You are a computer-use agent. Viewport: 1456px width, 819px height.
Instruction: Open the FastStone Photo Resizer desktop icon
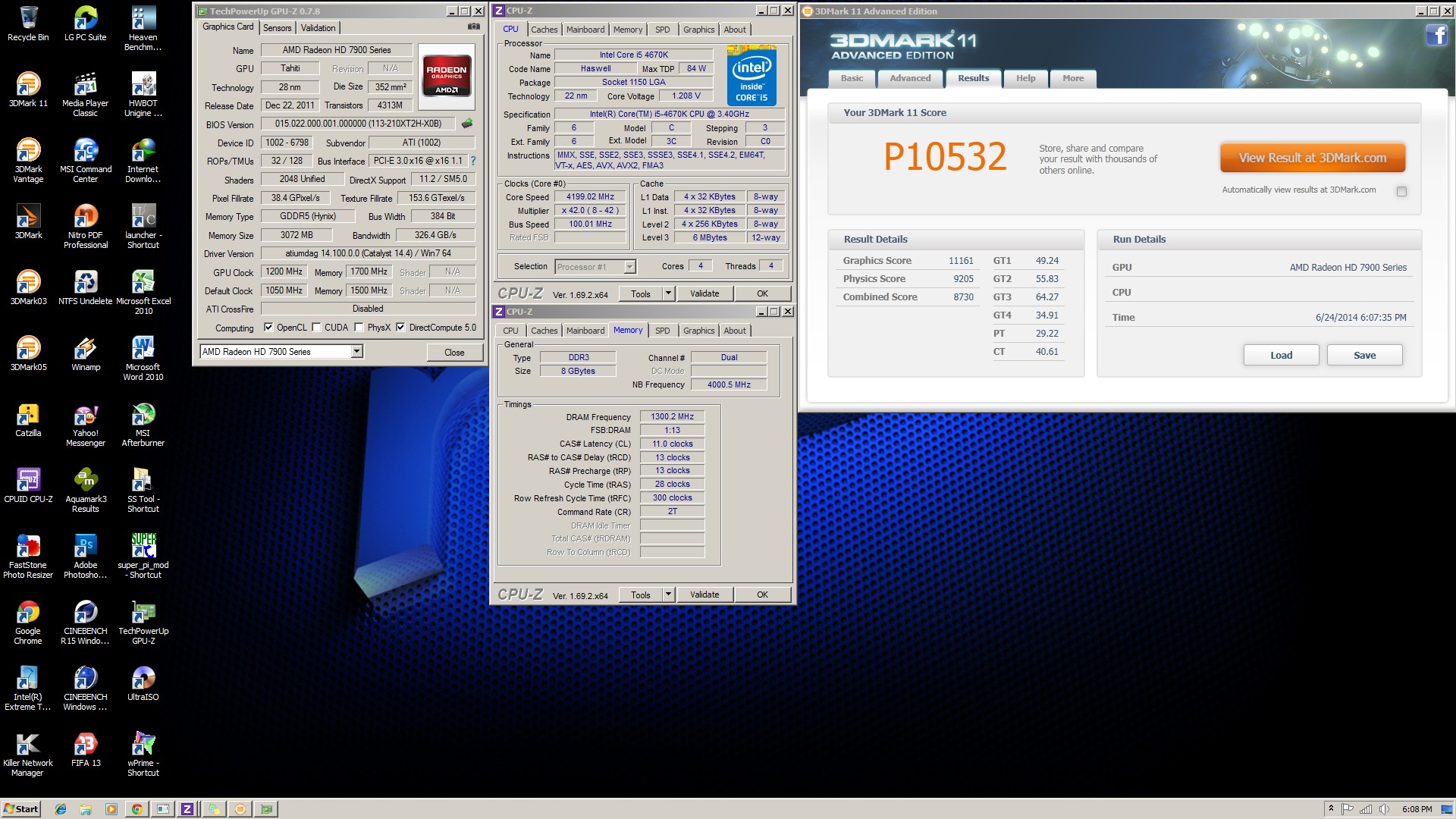click(28, 556)
